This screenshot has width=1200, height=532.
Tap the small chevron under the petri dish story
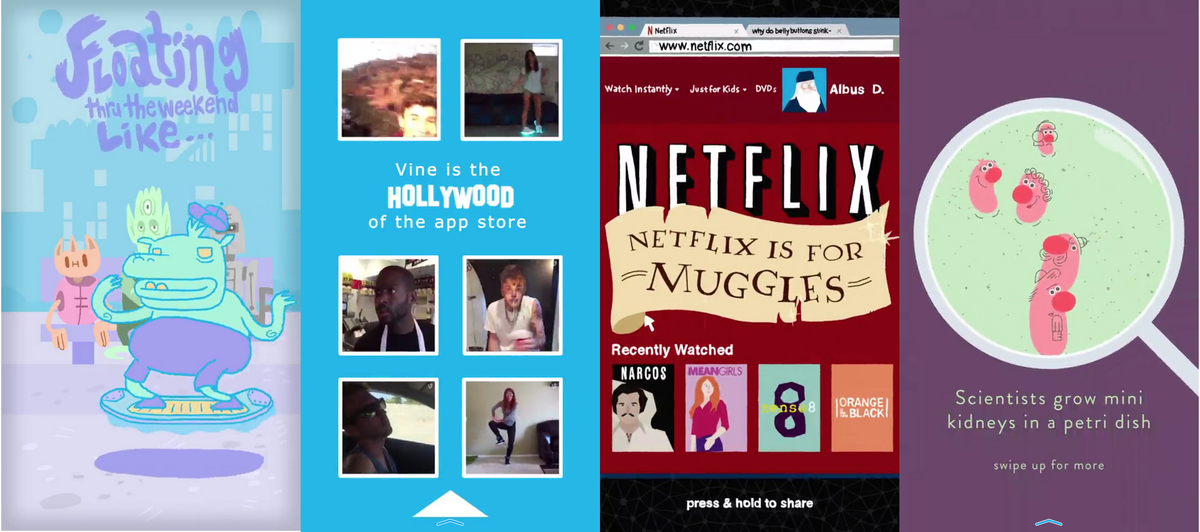1047,521
